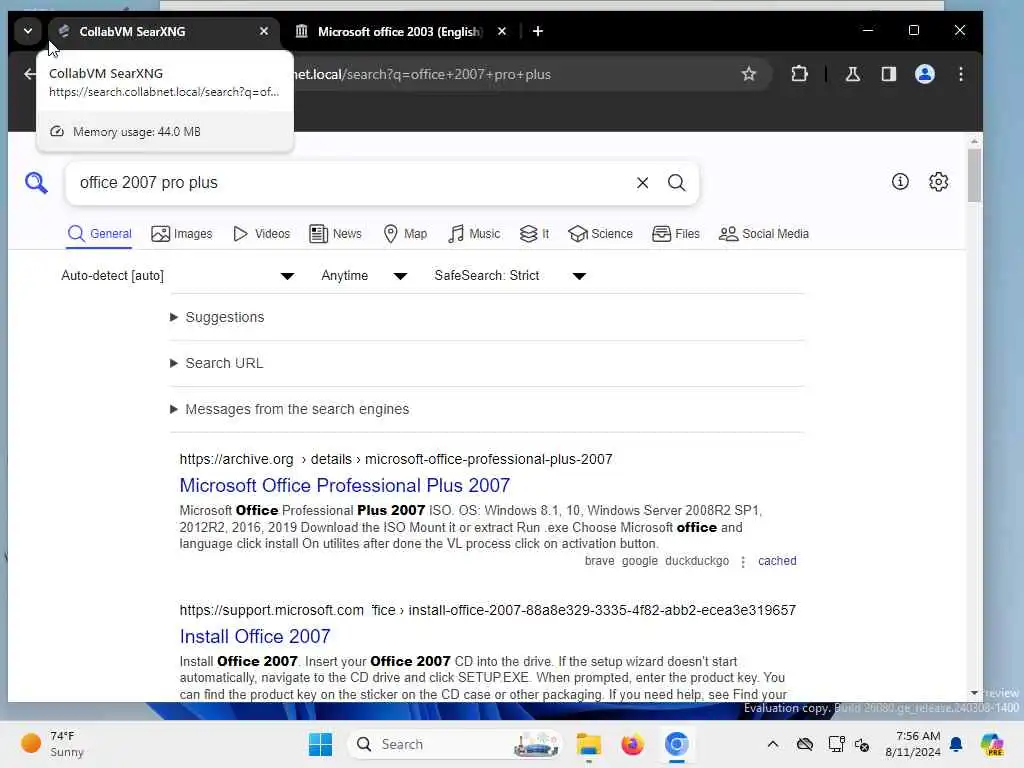The image size is (1024, 768).
Task: Open the clock showing 7:56 AM
Action: tap(912, 744)
